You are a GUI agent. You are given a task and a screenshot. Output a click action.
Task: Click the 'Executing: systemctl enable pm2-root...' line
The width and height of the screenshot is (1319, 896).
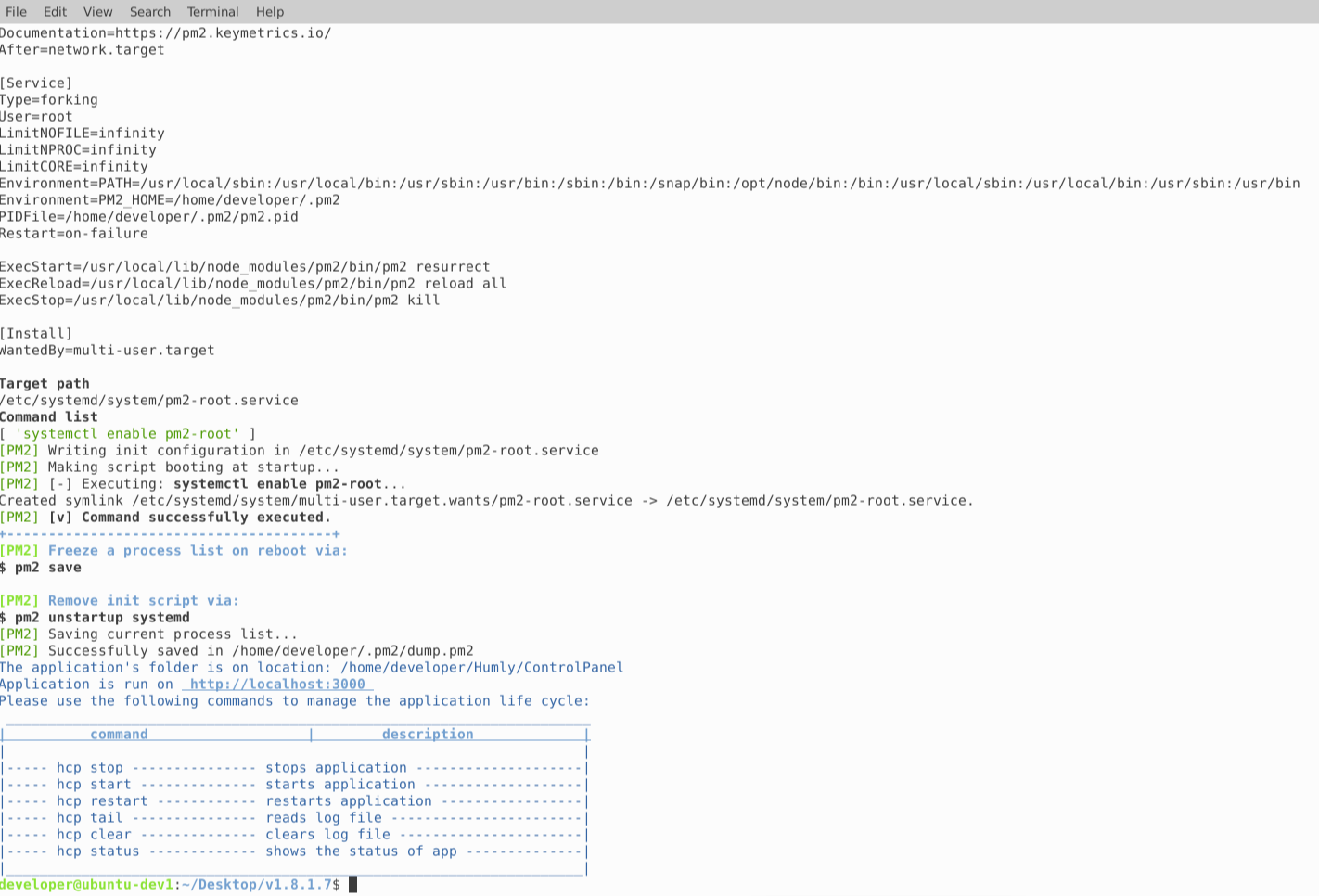click(203, 484)
